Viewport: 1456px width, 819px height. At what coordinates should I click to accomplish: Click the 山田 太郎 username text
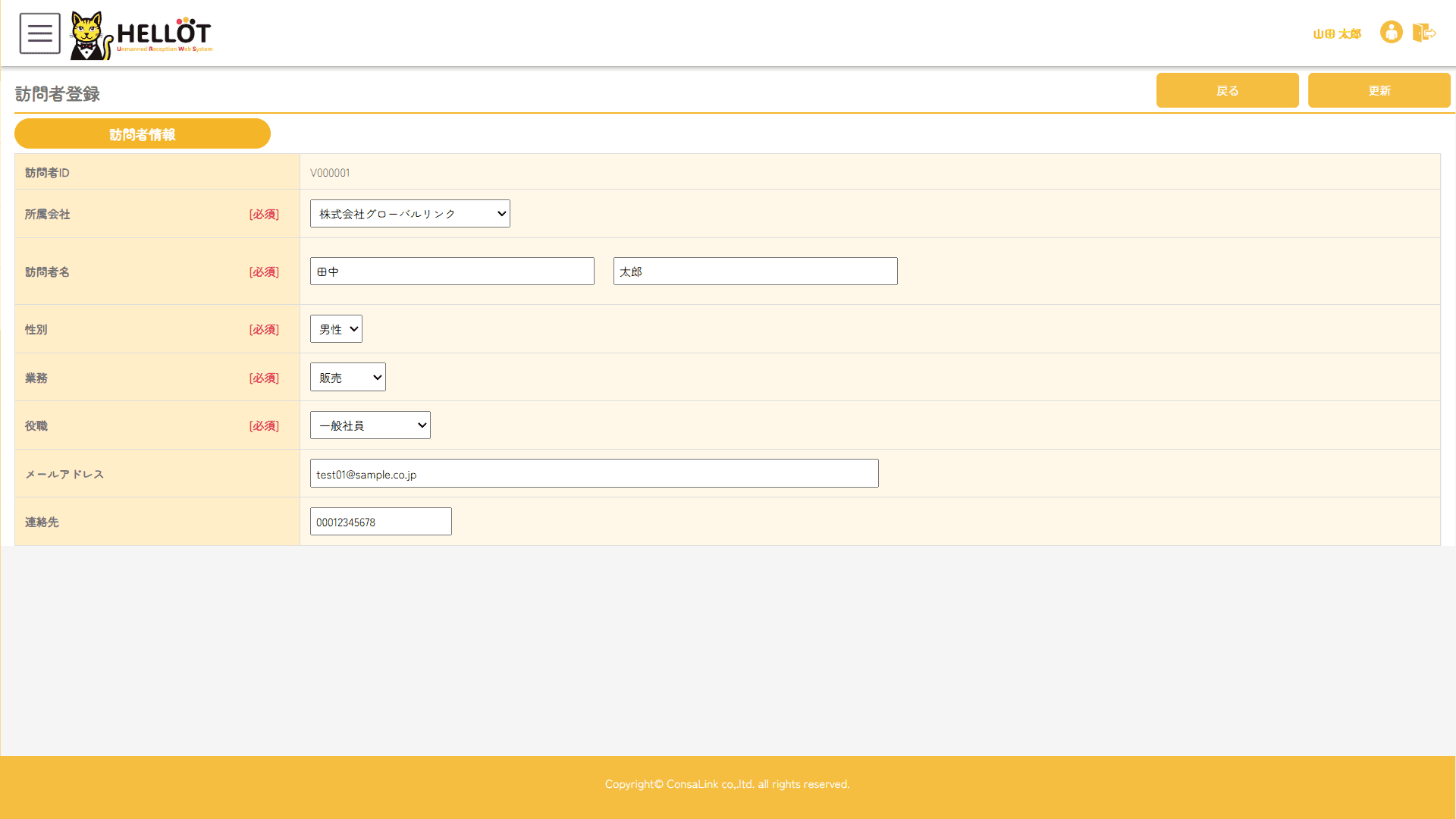(1336, 34)
